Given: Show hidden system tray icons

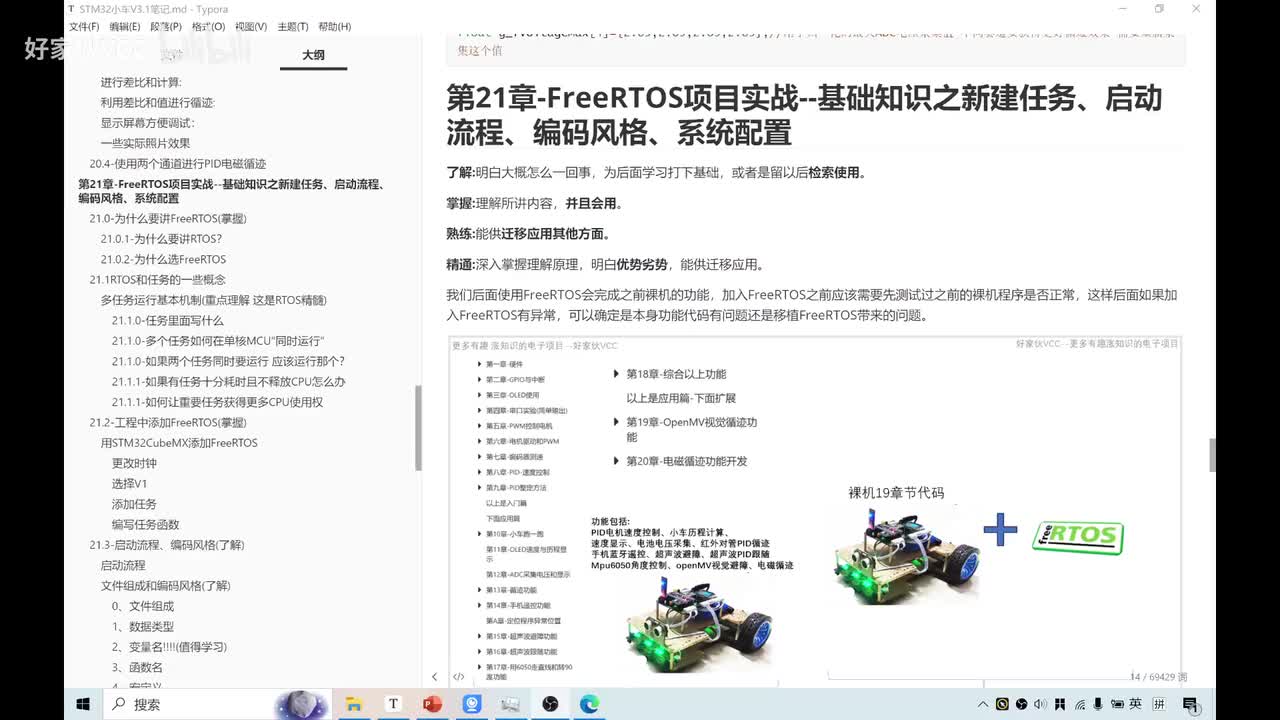Looking at the screenshot, I should tap(984, 704).
